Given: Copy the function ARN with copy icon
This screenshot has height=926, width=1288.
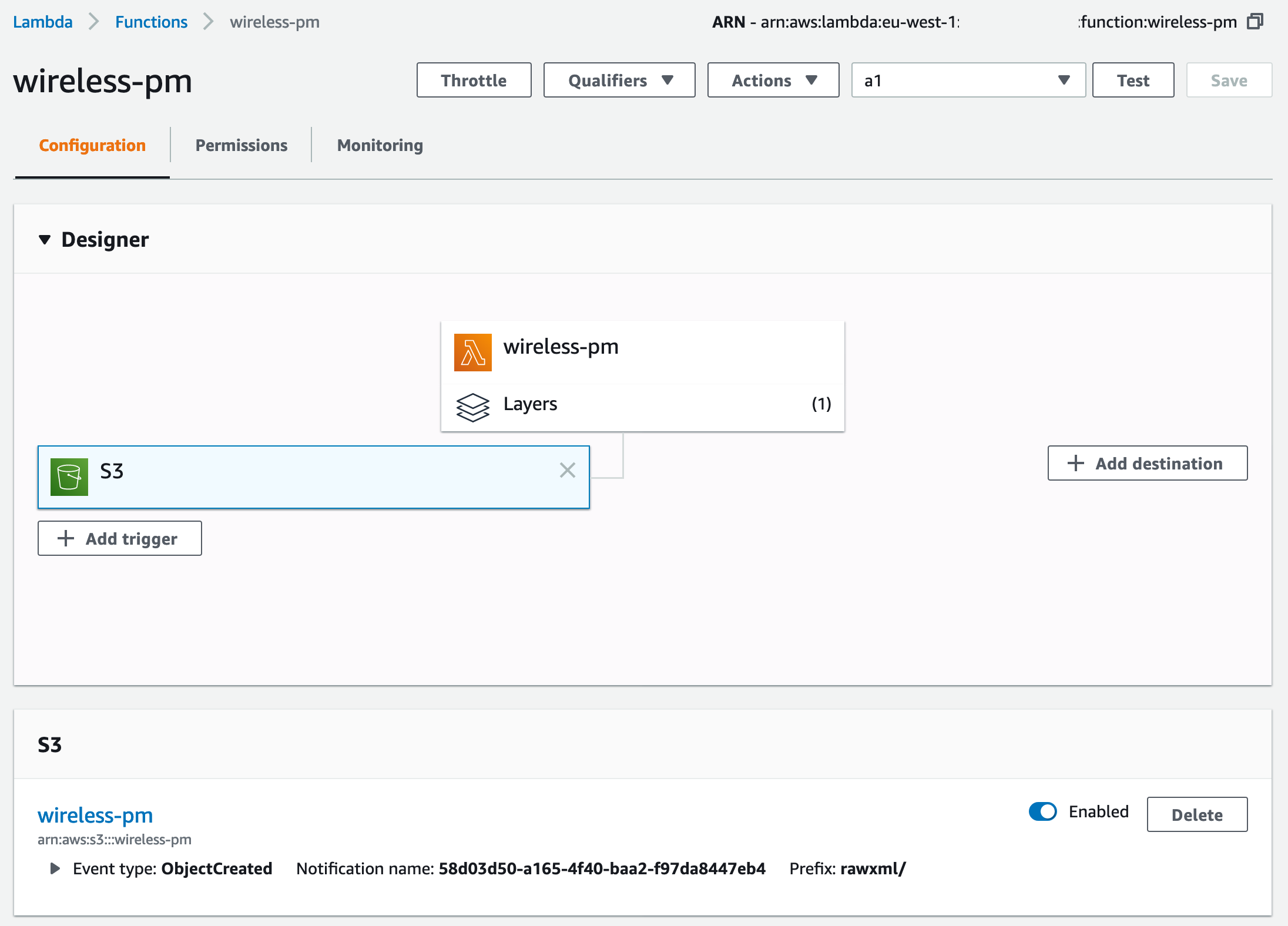Looking at the screenshot, I should (1255, 22).
